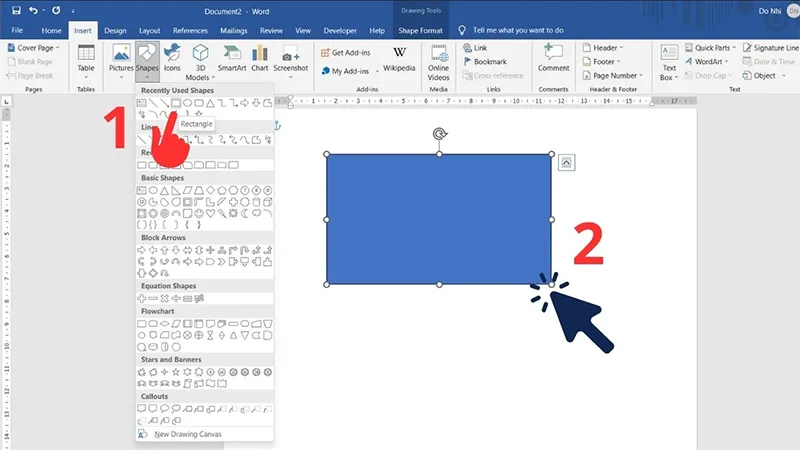Open the Shapes gallery button
Screen dimensions: 800x450
[x=147, y=60]
